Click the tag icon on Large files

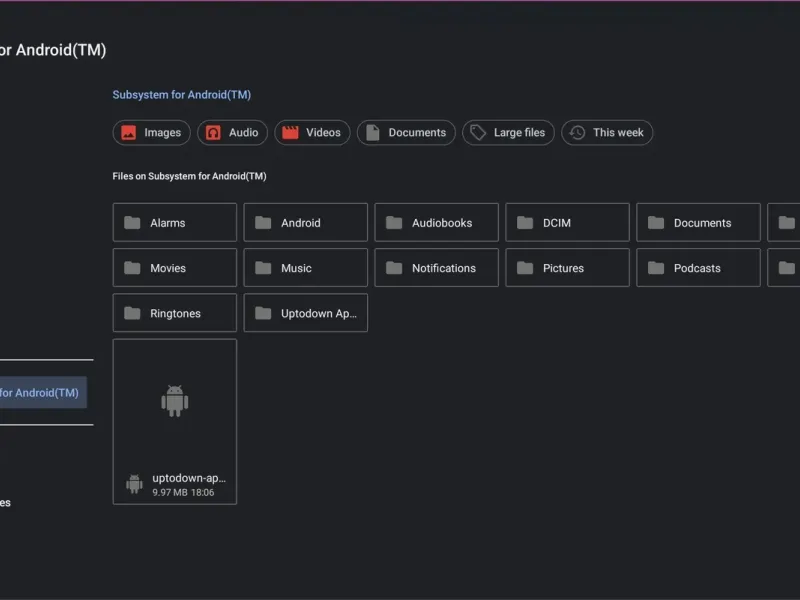click(478, 133)
